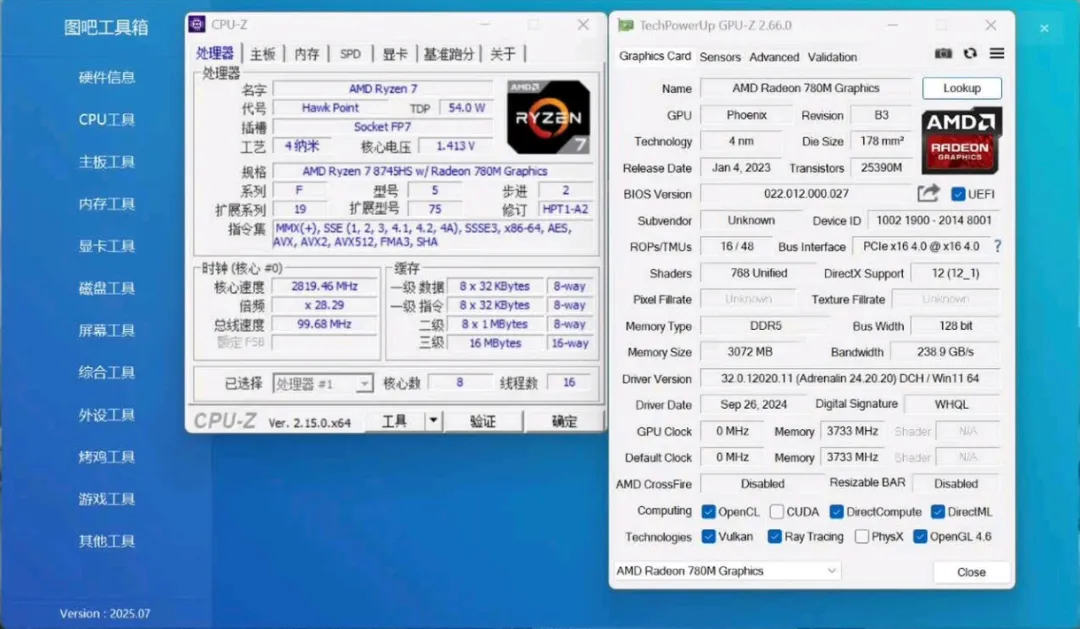The width and height of the screenshot is (1080, 629).
Task: Toggle the OpenGL 4.6 checkbox
Action: [920, 537]
